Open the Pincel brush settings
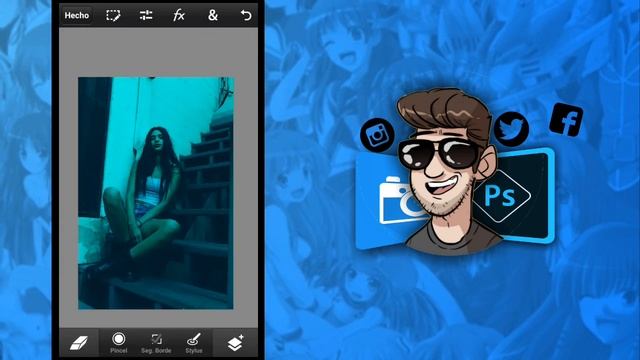Screen dimensions: 640x360 click(119, 342)
